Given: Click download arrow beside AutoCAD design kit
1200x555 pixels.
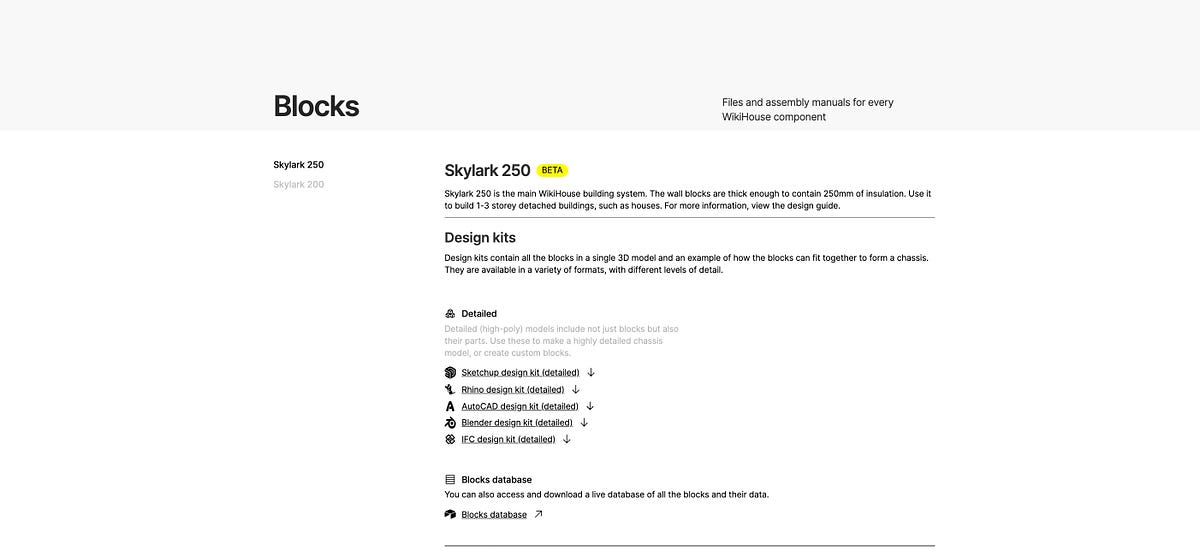Looking at the screenshot, I should coord(590,406).
